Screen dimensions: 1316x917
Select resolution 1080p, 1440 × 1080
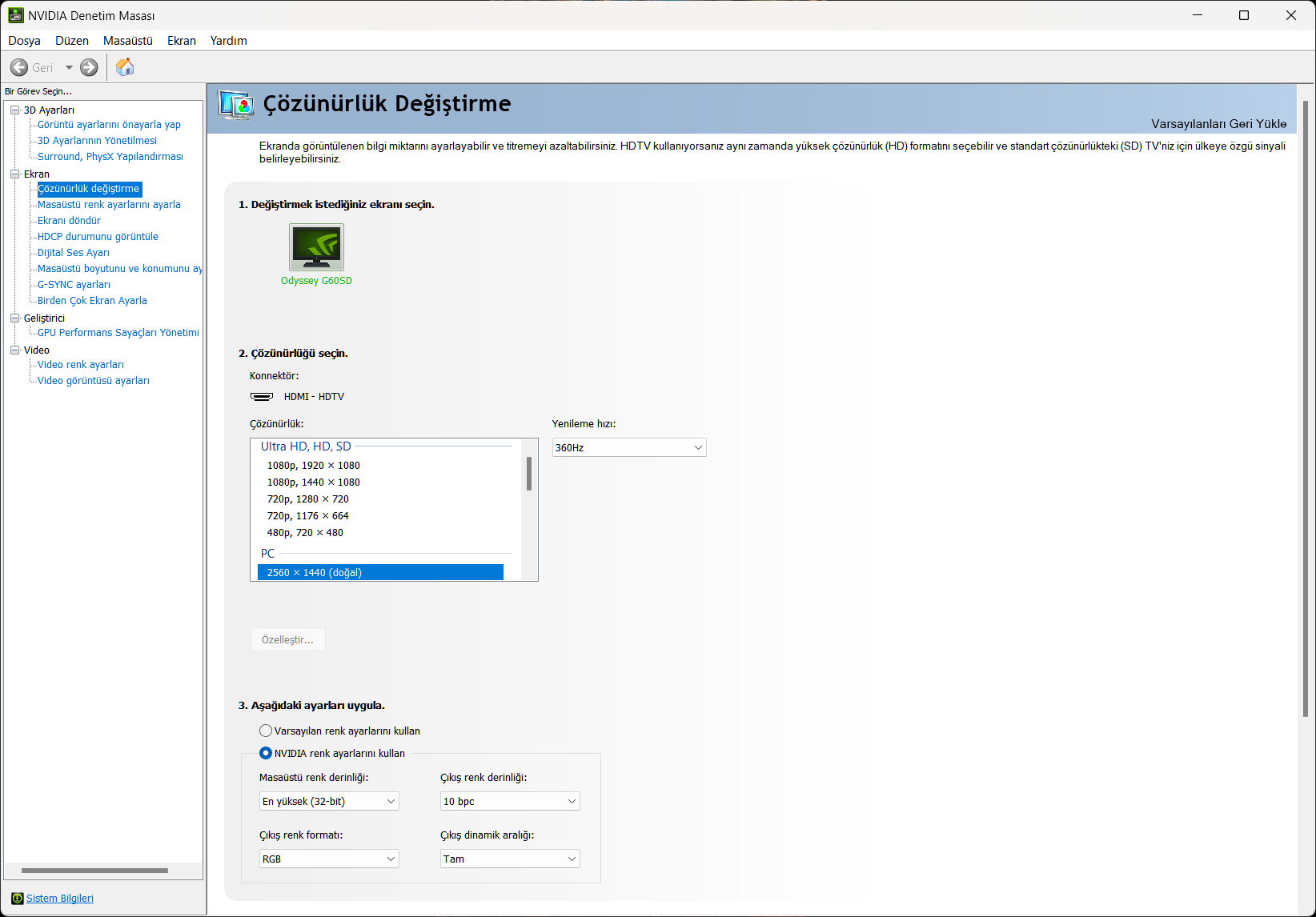314,483
